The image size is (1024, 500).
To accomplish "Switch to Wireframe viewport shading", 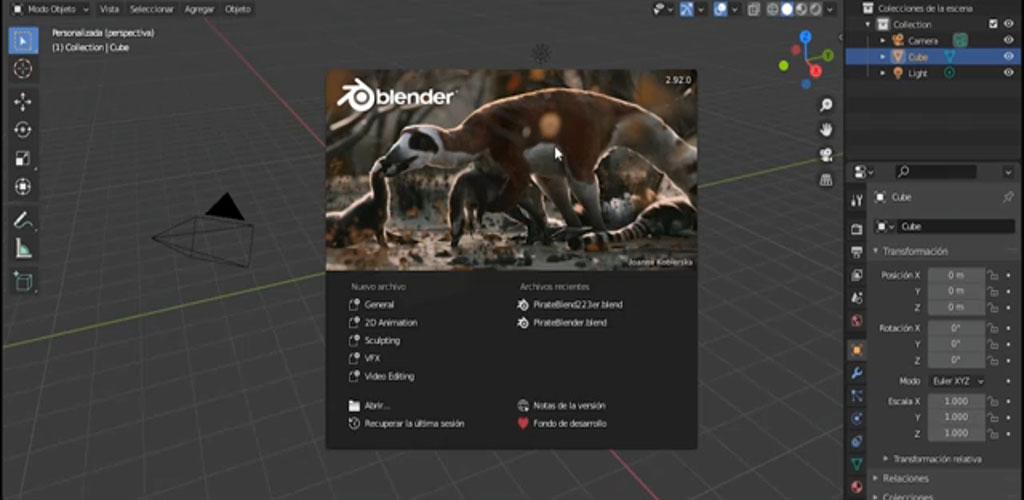I will [x=773, y=9].
